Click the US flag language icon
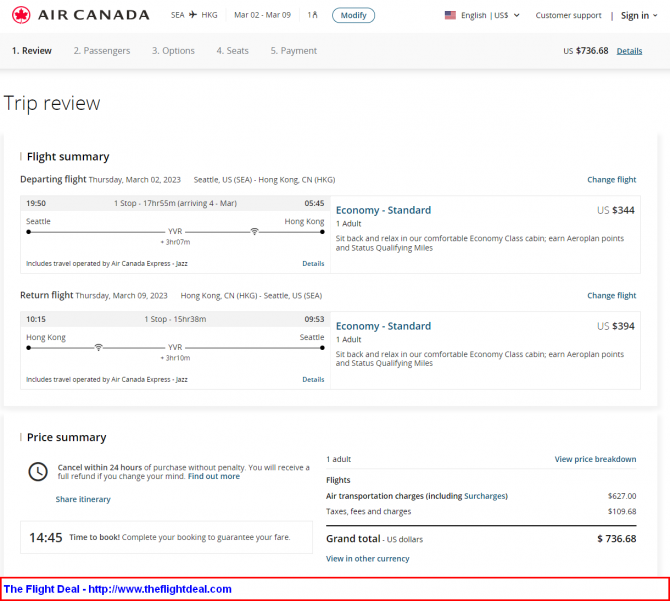The width and height of the screenshot is (670, 601). pyautogui.click(x=450, y=15)
